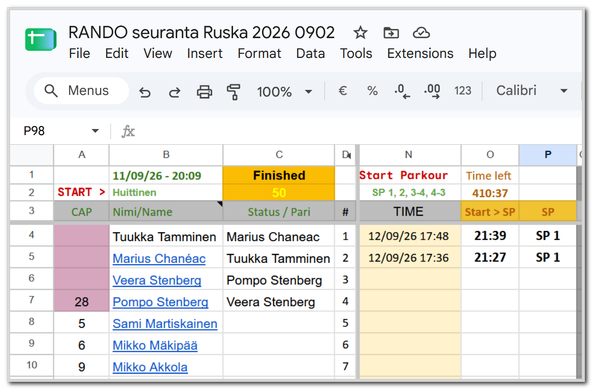592x389 pixels.
Task: Print the spreadsheet
Action: pyautogui.click(x=204, y=92)
